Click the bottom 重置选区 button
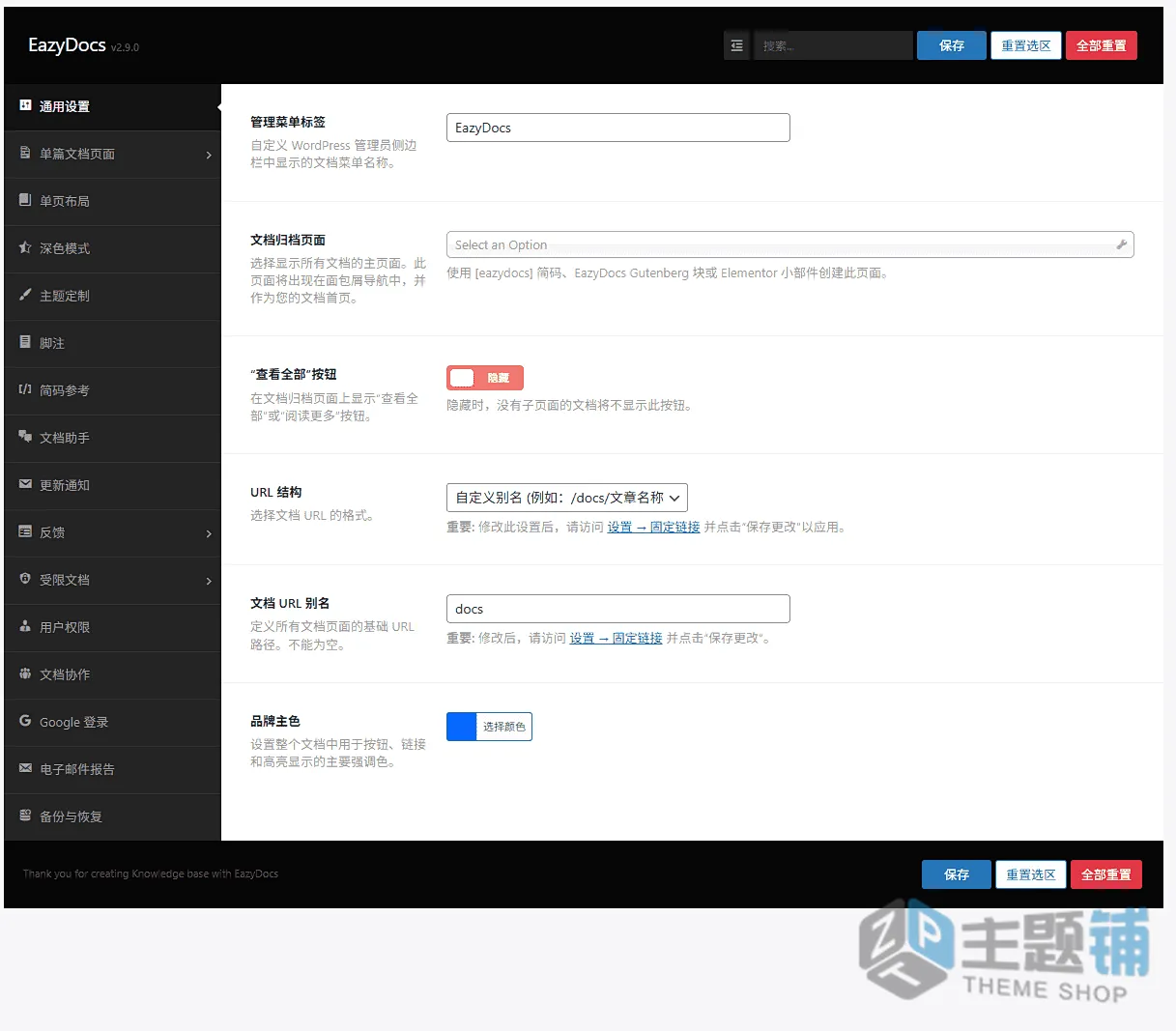This screenshot has height=1031, width=1176. (x=1031, y=874)
